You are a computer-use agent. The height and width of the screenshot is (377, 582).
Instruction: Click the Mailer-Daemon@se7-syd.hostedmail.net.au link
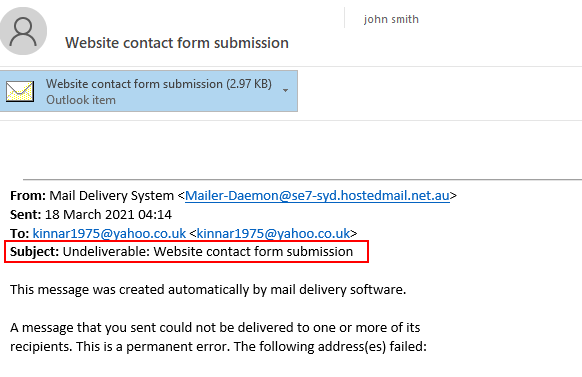[x=317, y=196]
